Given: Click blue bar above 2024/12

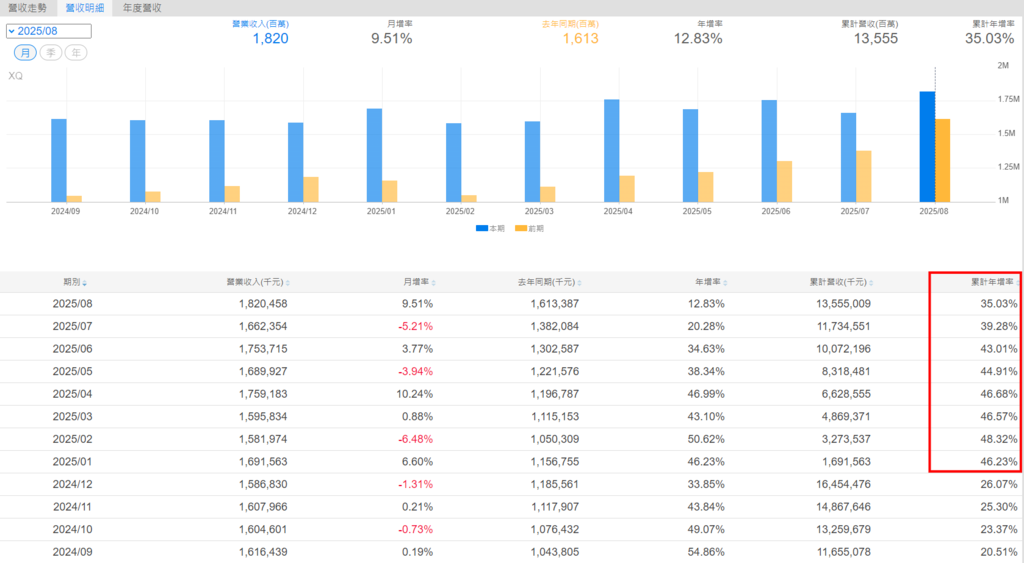Looking at the screenshot, I should [295, 163].
